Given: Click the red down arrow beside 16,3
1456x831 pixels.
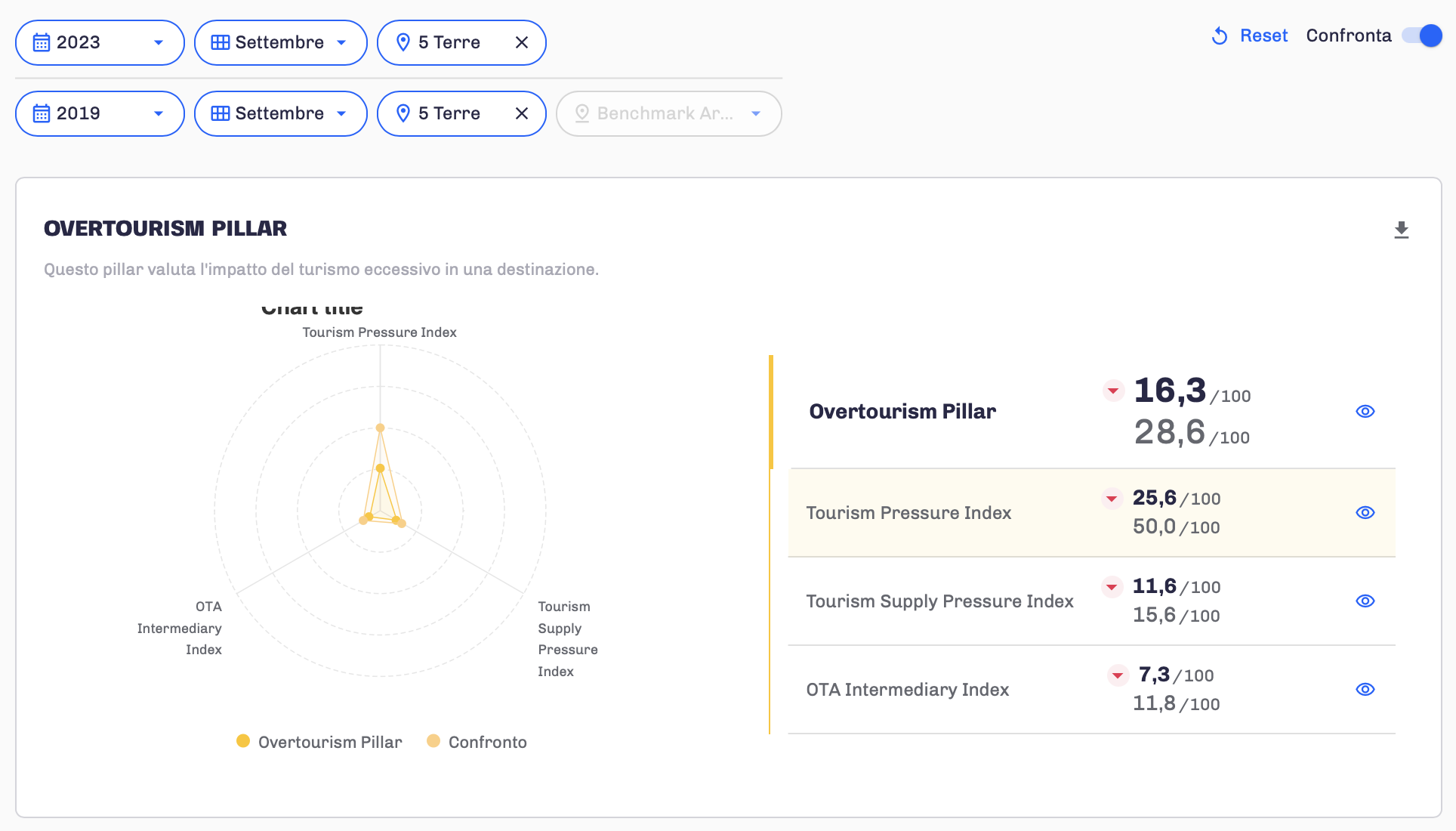Looking at the screenshot, I should 1112,391.
